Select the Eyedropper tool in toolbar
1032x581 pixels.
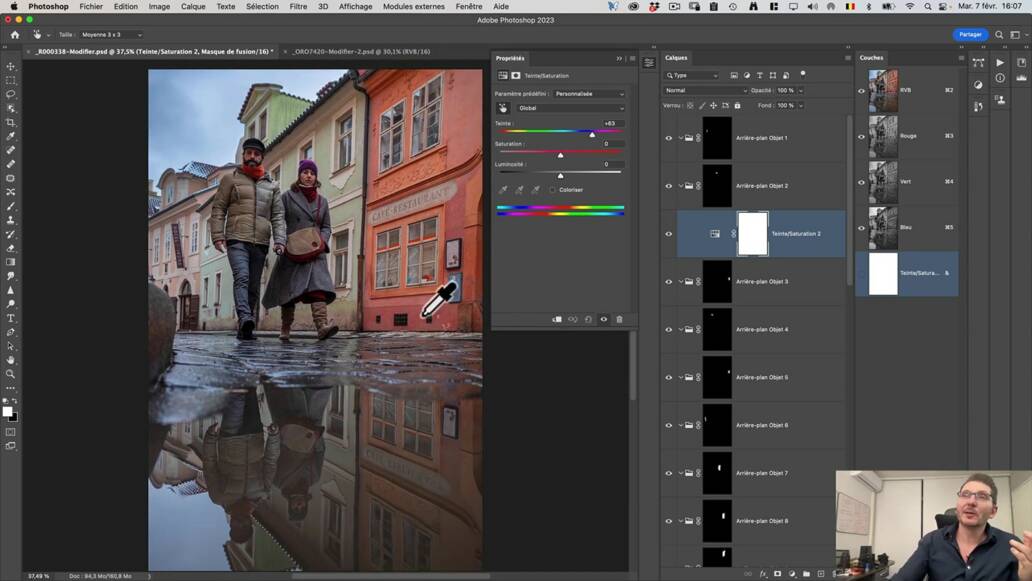click(11, 136)
